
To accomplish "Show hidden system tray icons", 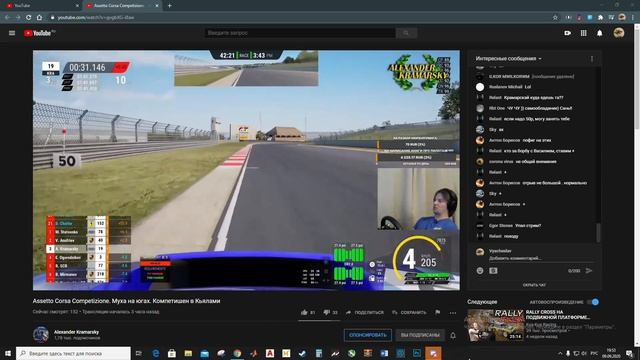I will point(560,353).
